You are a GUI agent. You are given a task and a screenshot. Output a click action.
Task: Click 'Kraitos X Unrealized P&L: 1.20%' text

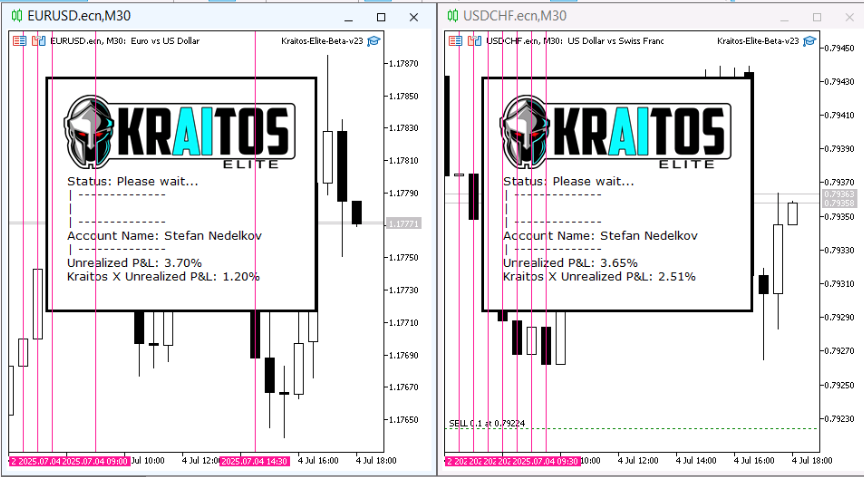tap(163, 277)
